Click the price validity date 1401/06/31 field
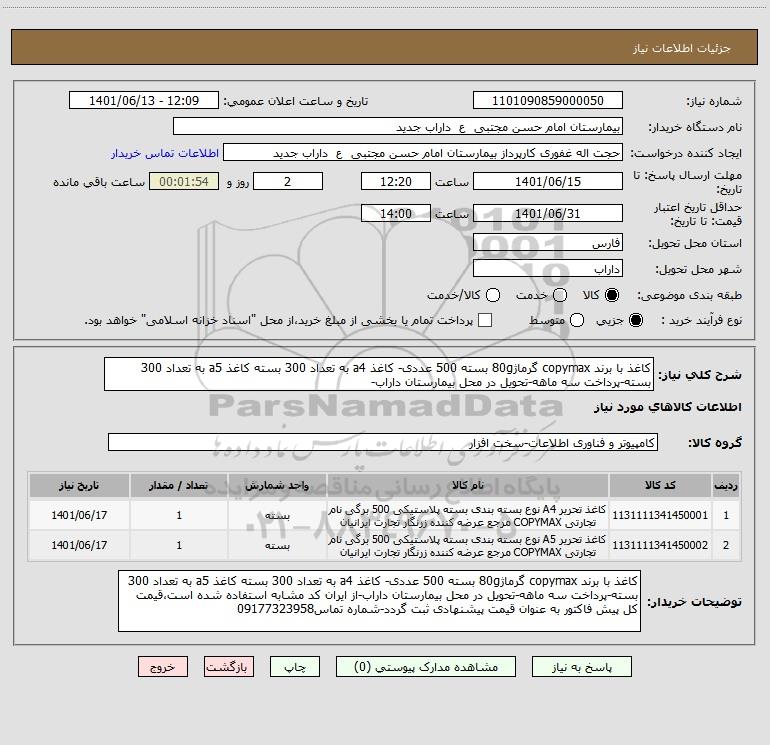770x745 pixels. (548, 213)
